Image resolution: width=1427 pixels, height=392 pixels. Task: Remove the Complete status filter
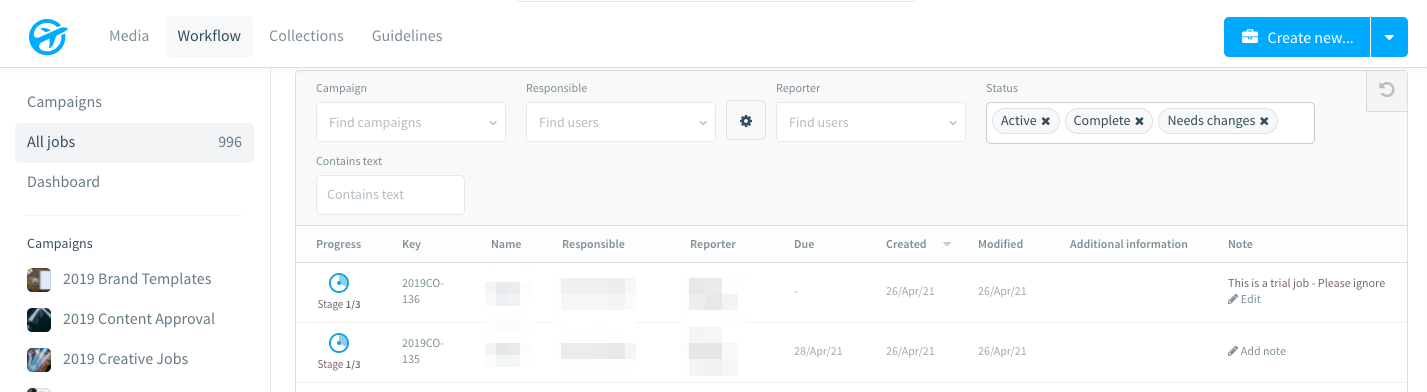point(1139,121)
